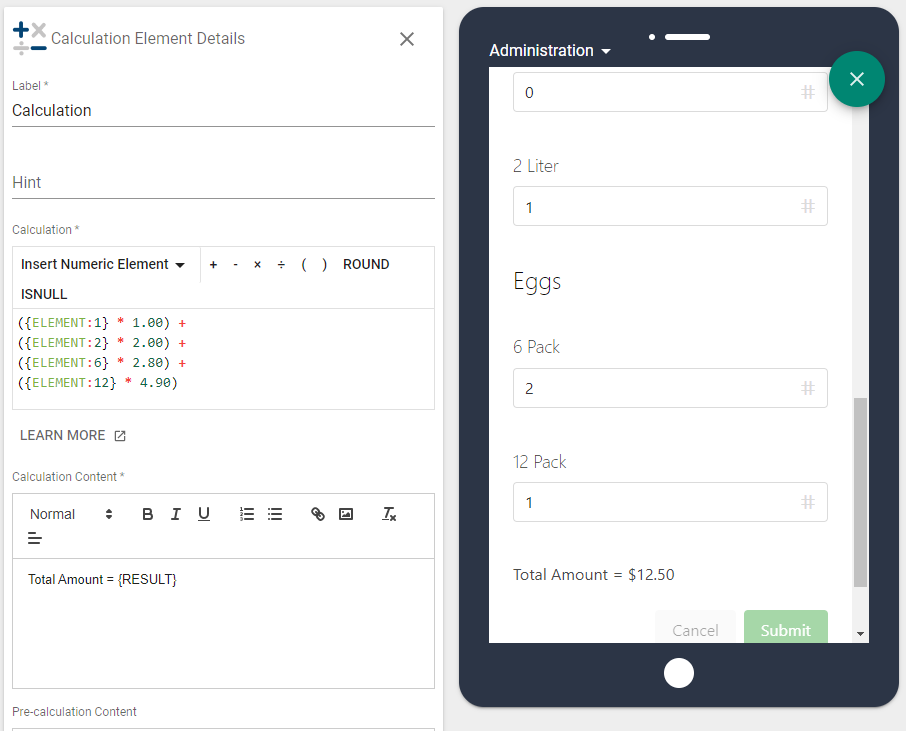Insert the multiply operator
The width and height of the screenshot is (906, 731).
coord(257,265)
